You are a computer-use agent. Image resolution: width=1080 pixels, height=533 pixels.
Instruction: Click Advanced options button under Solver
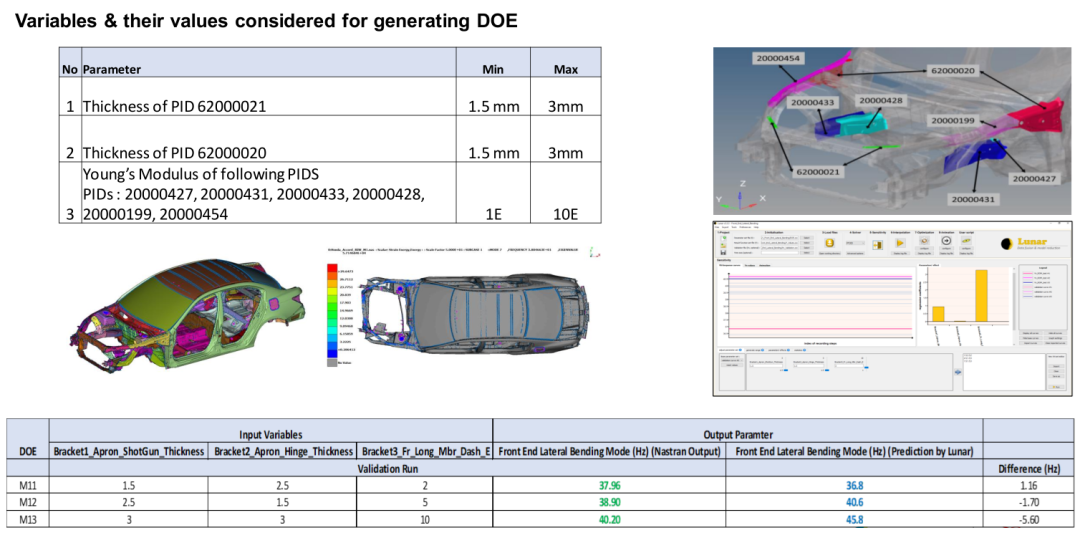pyautogui.click(x=855, y=253)
